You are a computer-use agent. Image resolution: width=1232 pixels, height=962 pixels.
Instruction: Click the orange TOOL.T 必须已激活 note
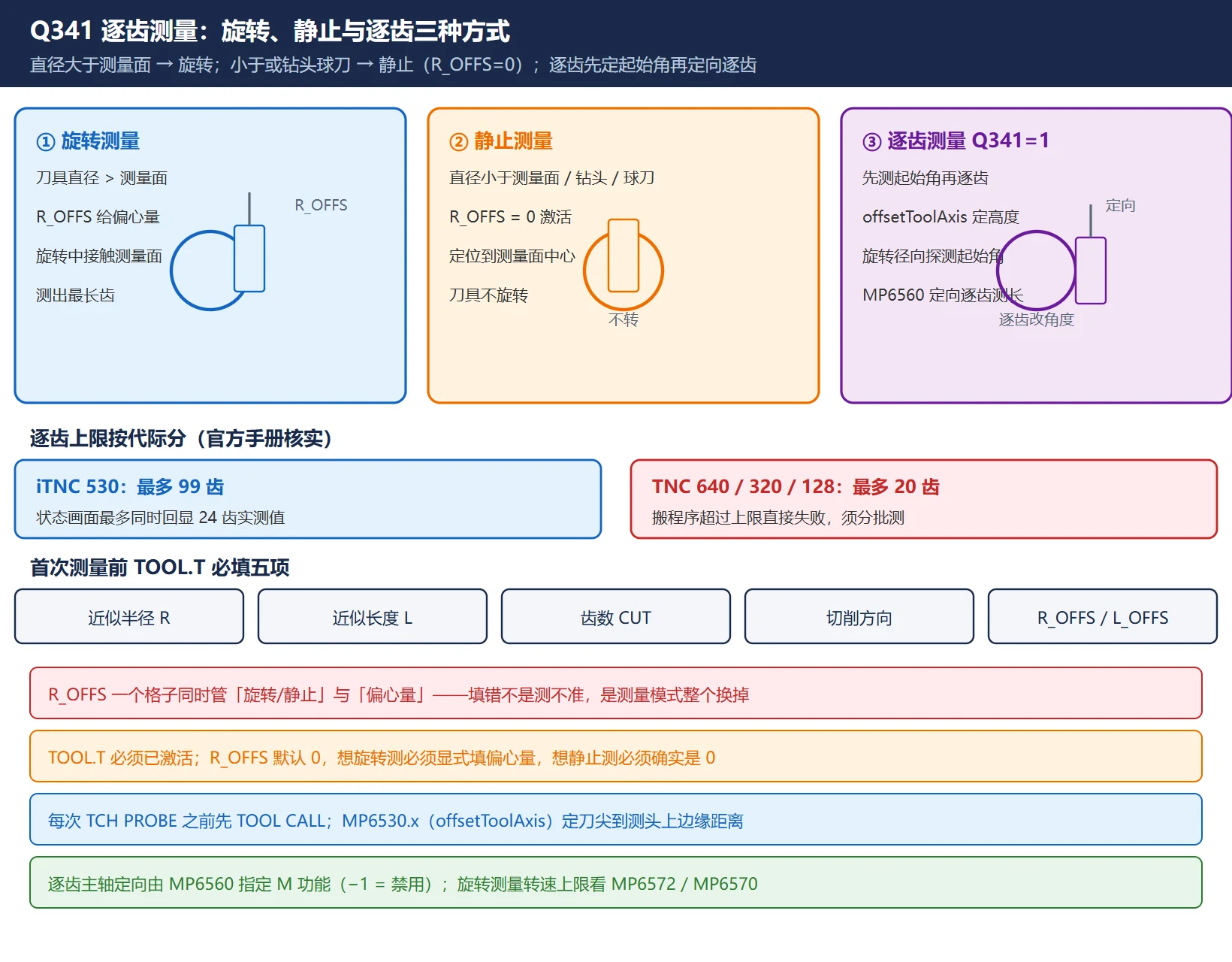pyautogui.click(x=616, y=756)
